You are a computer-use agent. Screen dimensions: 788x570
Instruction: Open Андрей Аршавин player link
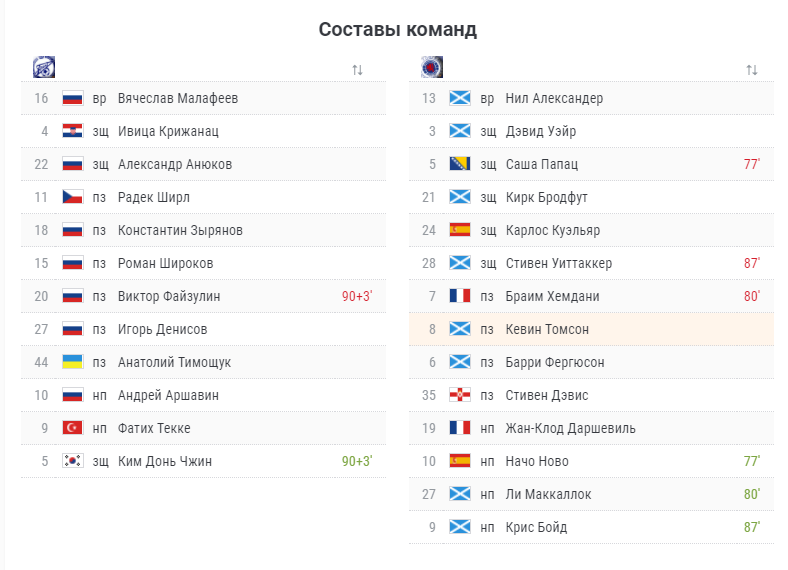(x=168, y=395)
